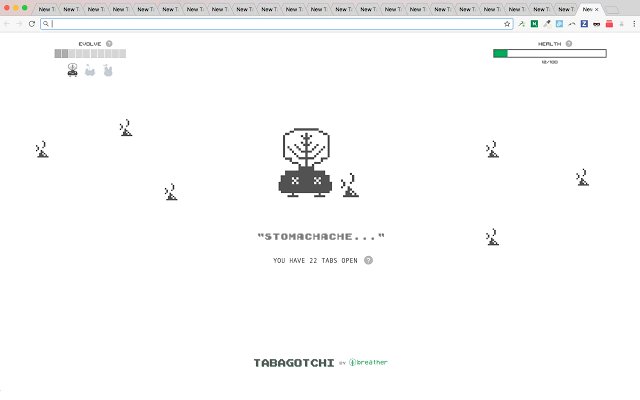Image resolution: width=640 pixels, height=400 pixels.
Task: Click the Health help question mark
Action: [x=569, y=44]
